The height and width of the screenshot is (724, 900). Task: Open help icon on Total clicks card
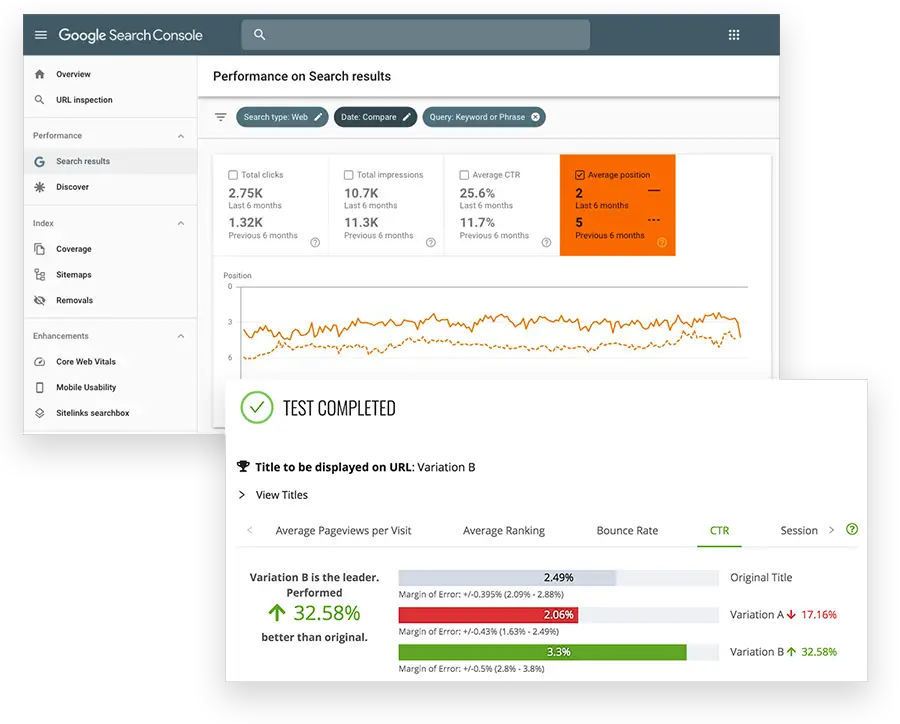[315, 242]
